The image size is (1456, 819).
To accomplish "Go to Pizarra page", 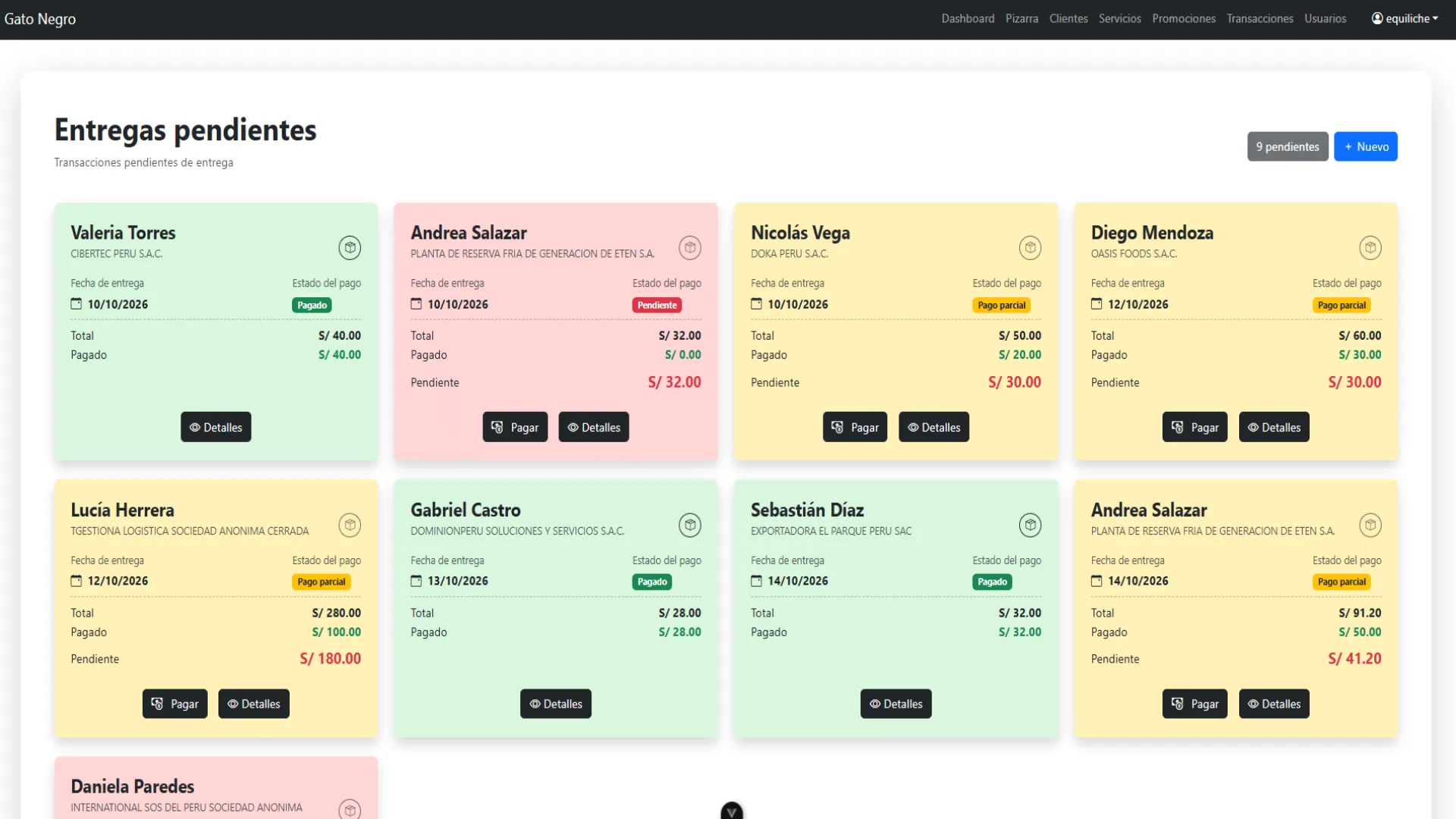I will click(x=1021, y=18).
